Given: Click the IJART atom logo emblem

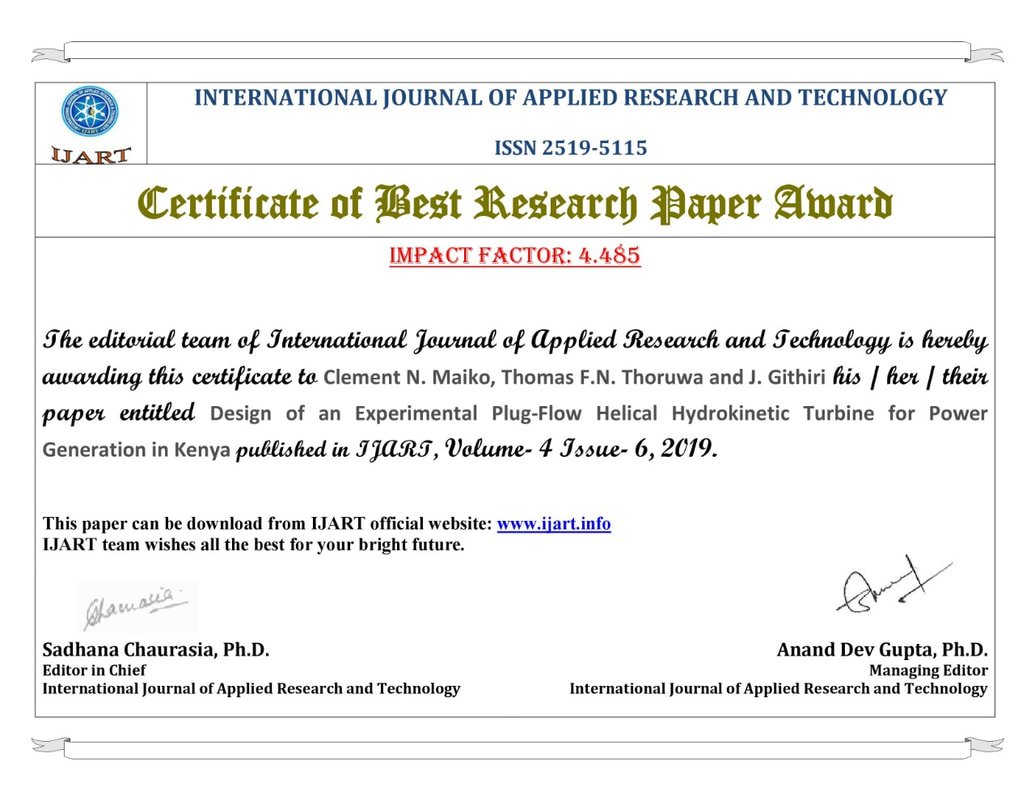Looking at the screenshot, I should 90,112.
